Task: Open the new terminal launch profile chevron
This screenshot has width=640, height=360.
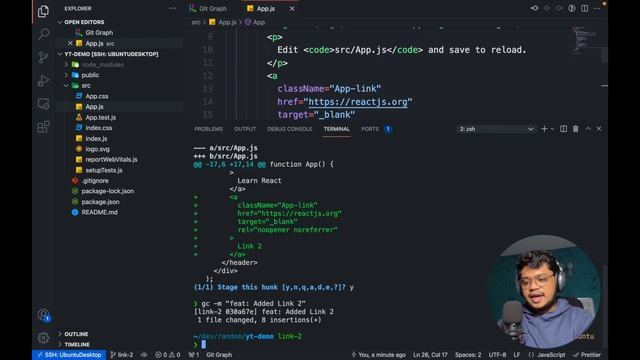Action: (x=552, y=129)
